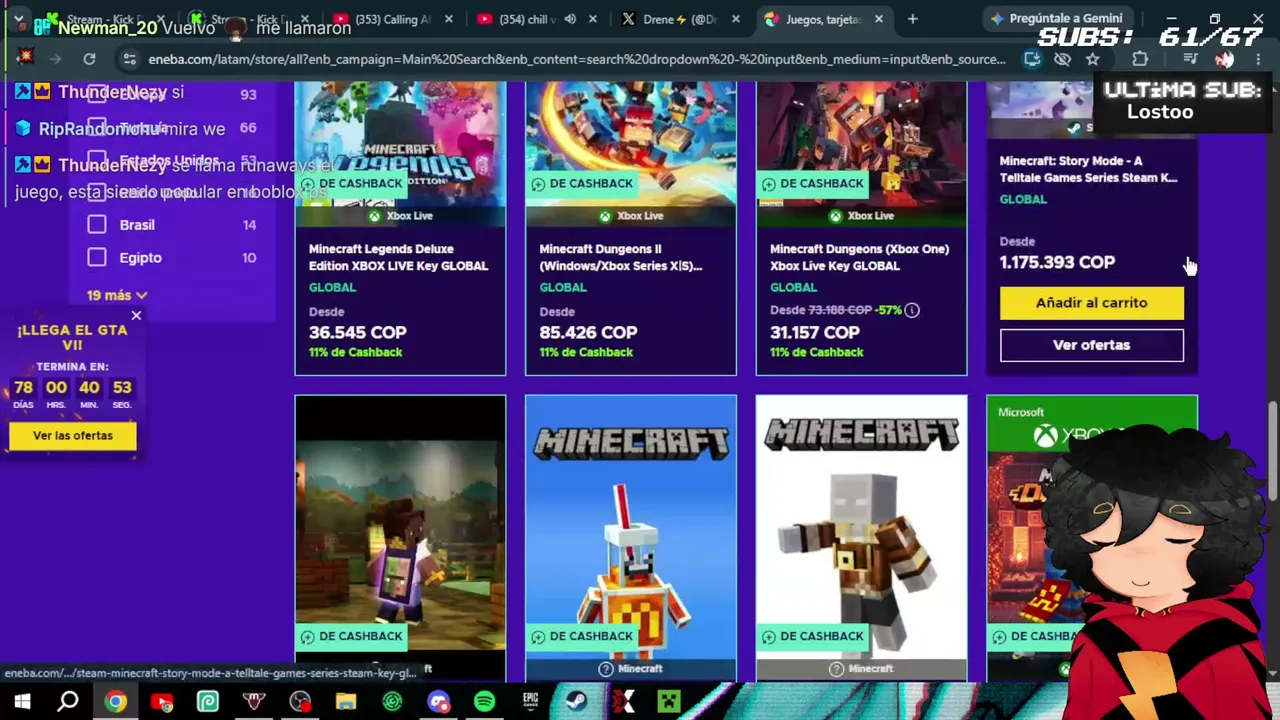Click the 'Añadir al carrito' button
Screen dimensions: 1280x720
coord(1092,303)
